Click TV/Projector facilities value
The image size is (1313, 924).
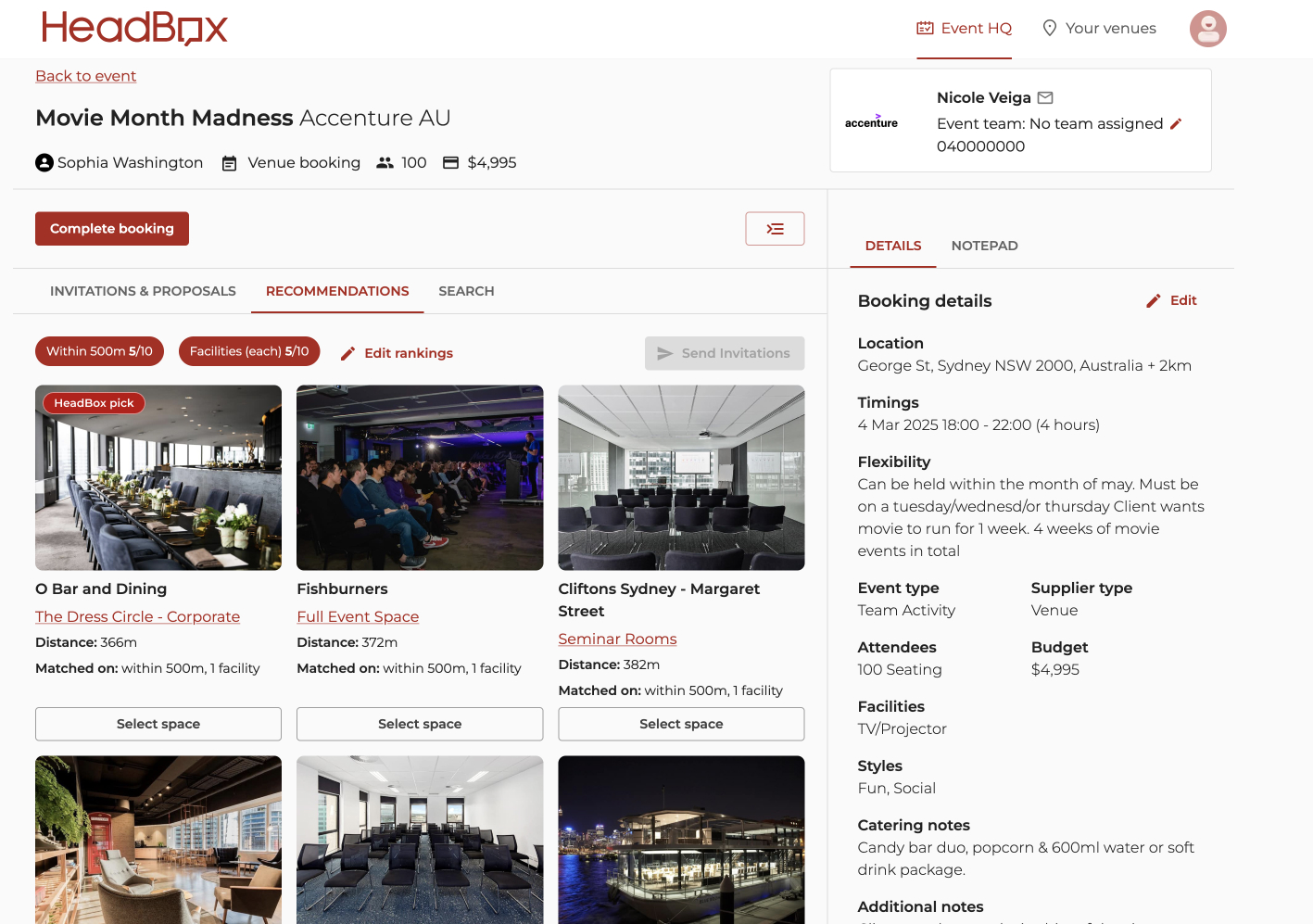pyautogui.click(x=902, y=728)
